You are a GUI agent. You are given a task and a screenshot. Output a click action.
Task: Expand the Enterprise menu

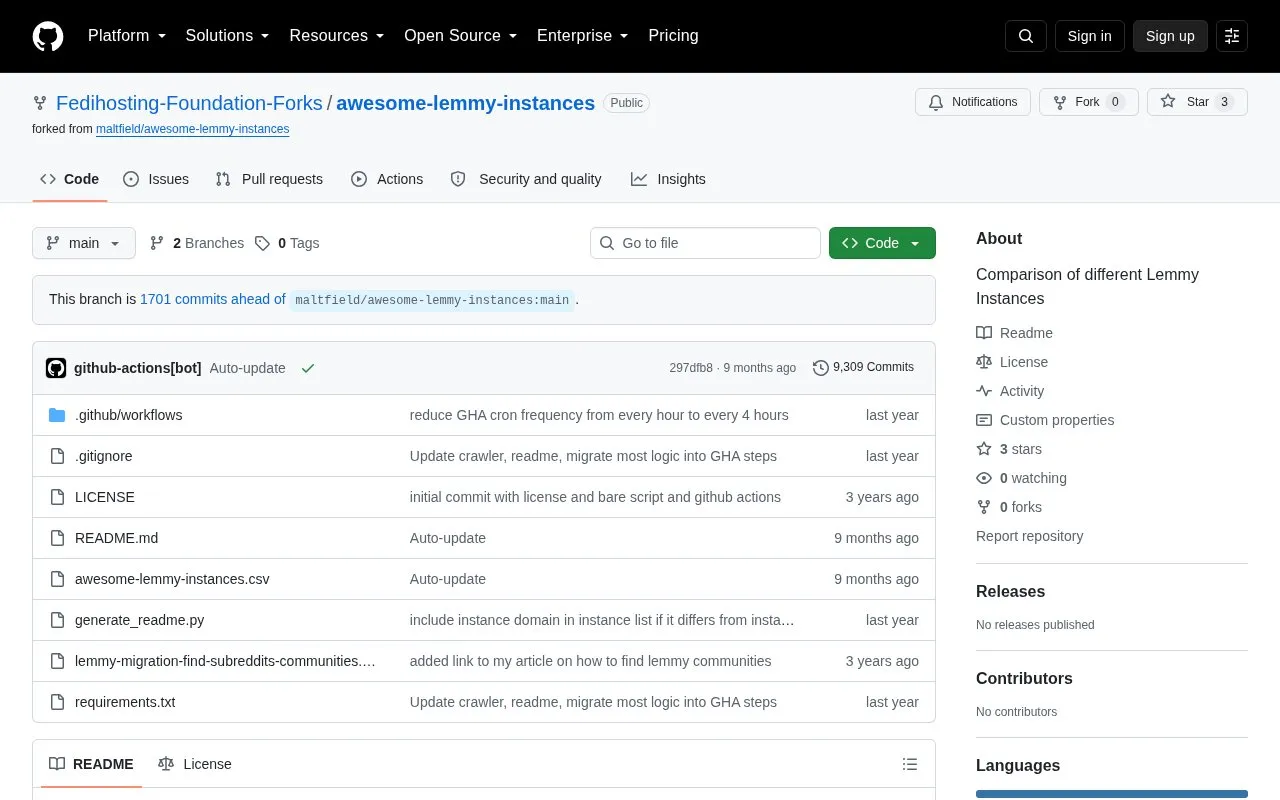(x=583, y=36)
